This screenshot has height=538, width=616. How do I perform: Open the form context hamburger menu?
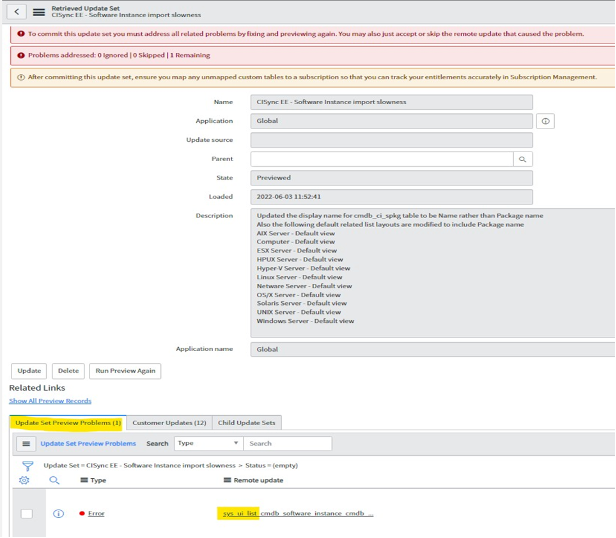point(38,12)
